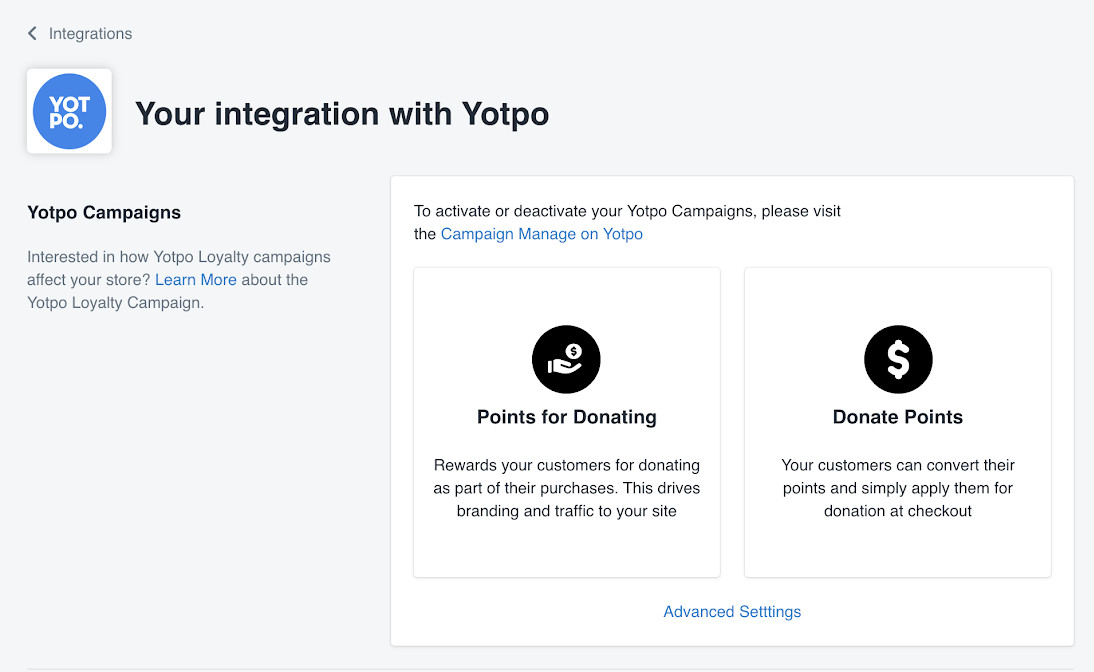Open the Learn More link
Image resolution: width=1094 pixels, height=672 pixels.
195,280
